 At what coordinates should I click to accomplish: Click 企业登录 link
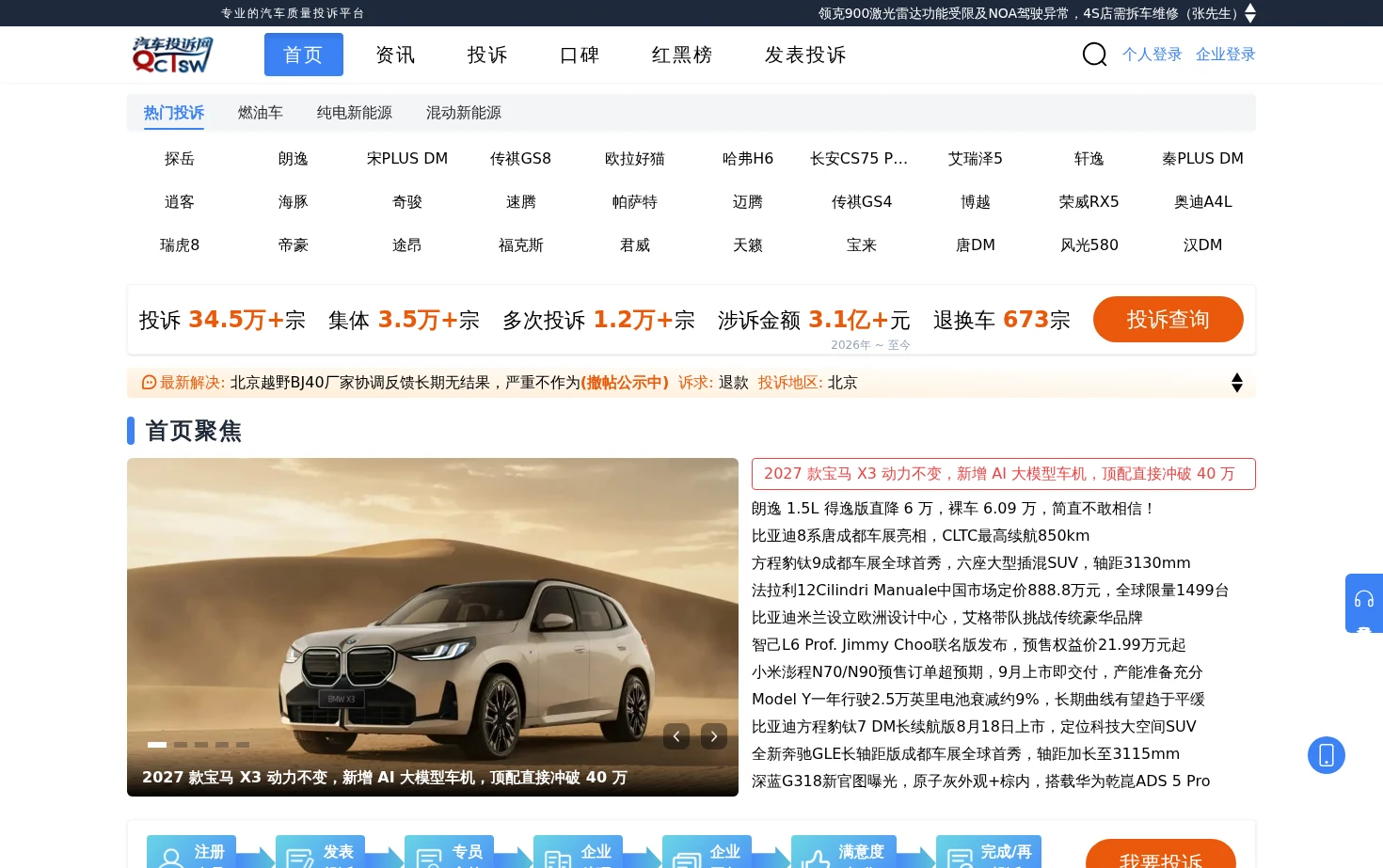[x=1226, y=55]
